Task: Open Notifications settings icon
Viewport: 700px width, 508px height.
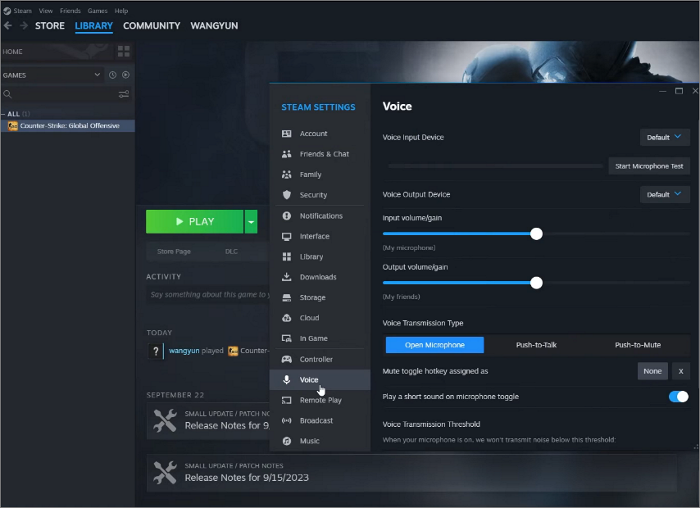Action: pos(287,216)
